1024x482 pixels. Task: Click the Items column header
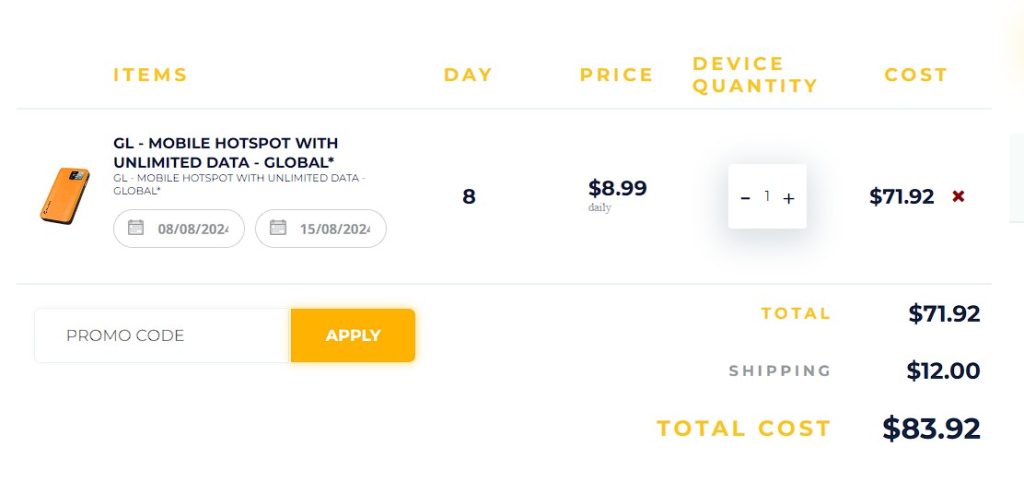tap(150, 74)
